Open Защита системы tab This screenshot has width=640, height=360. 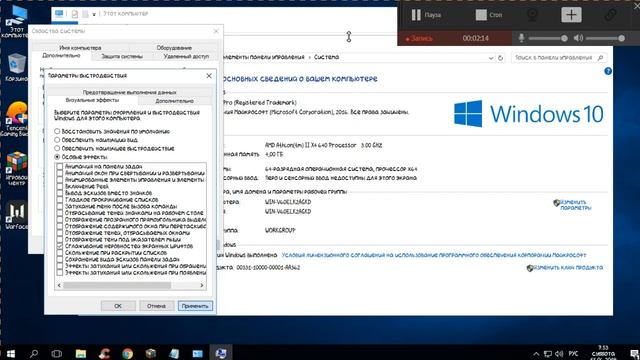(x=122, y=56)
